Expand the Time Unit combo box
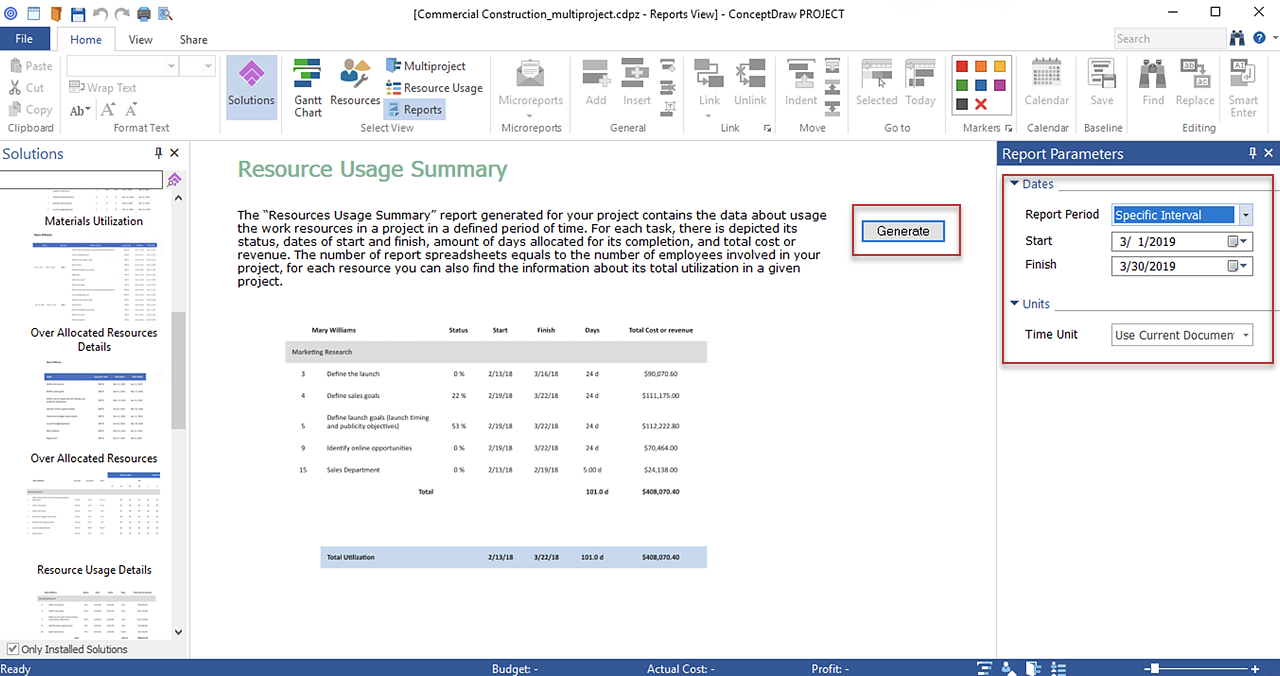This screenshot has width=1280, height=676. pos(1245,335)
